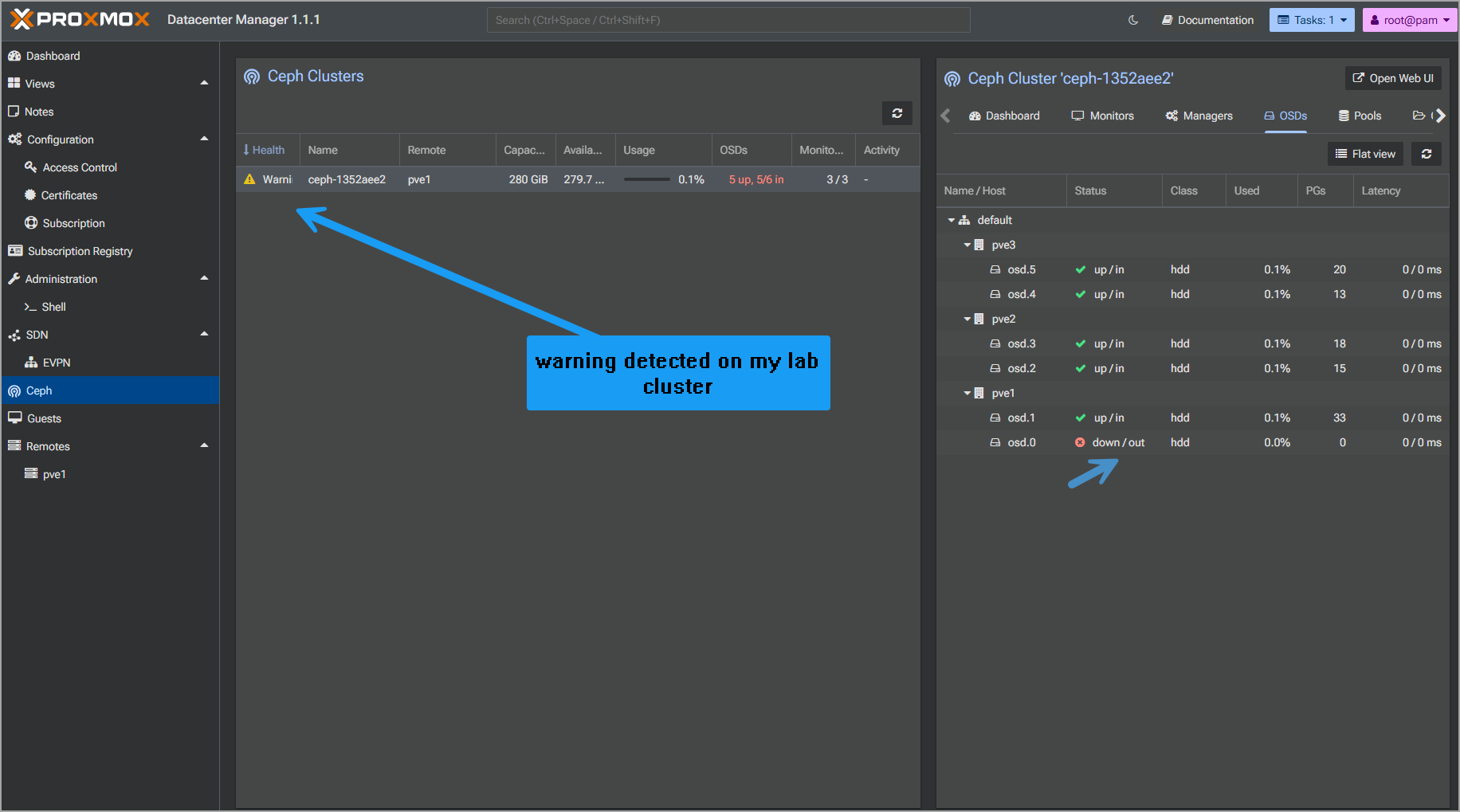Open Subscription page

coord(110,223)
